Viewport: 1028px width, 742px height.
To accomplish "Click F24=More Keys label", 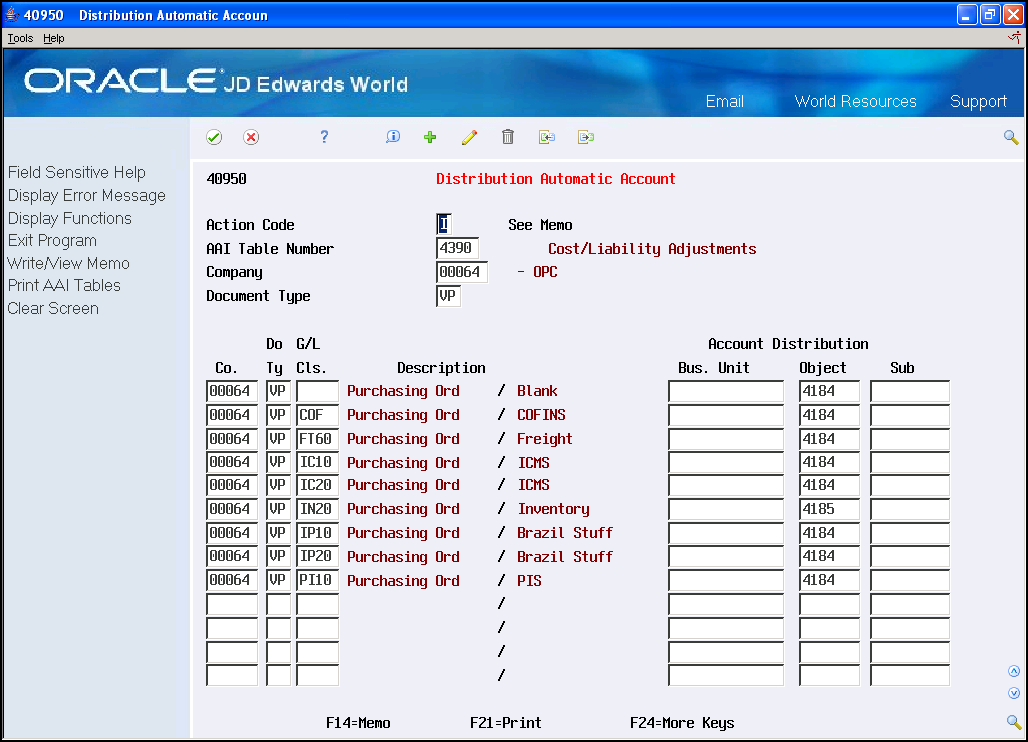I will [682, 723].
